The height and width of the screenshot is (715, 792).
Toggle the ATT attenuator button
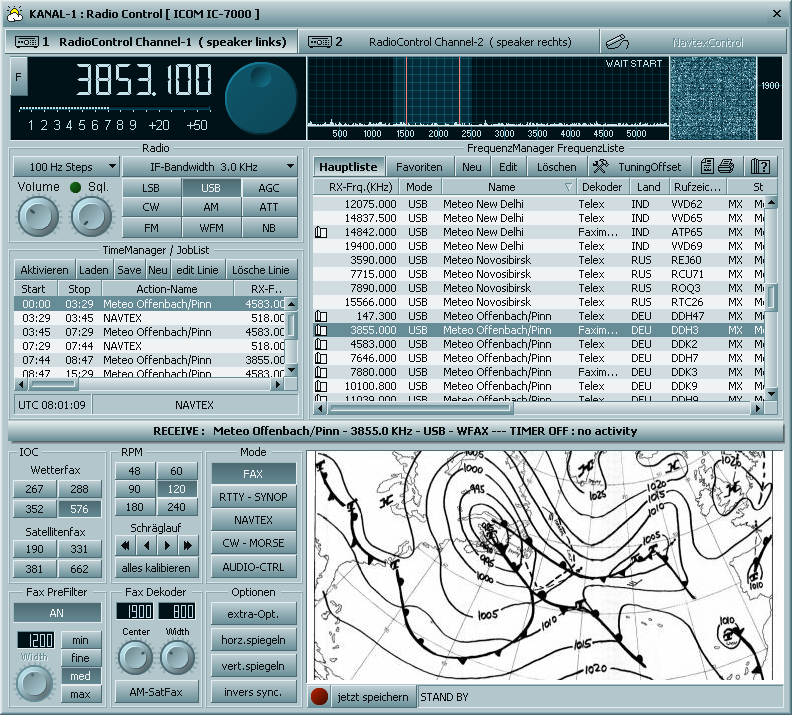(x=269, y=208)
